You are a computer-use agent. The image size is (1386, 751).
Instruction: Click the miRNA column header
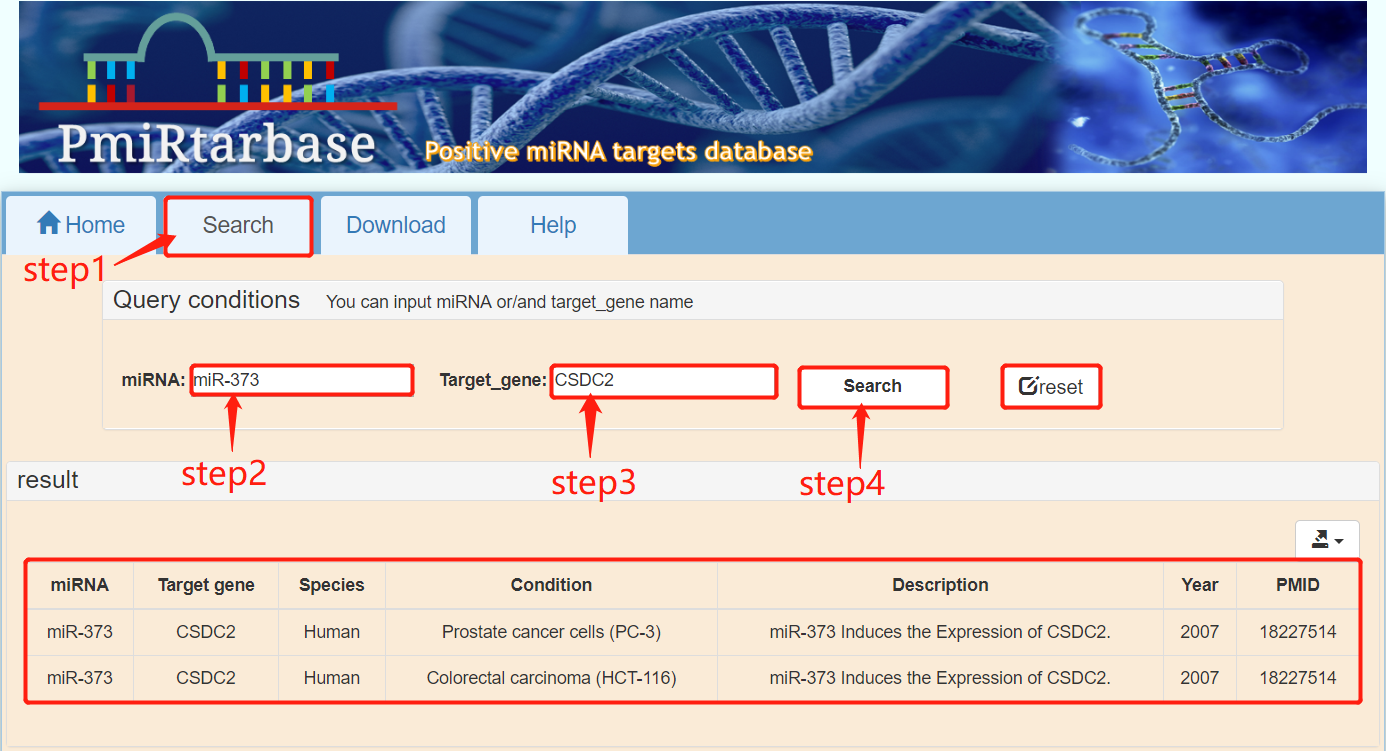coord(80,585)
